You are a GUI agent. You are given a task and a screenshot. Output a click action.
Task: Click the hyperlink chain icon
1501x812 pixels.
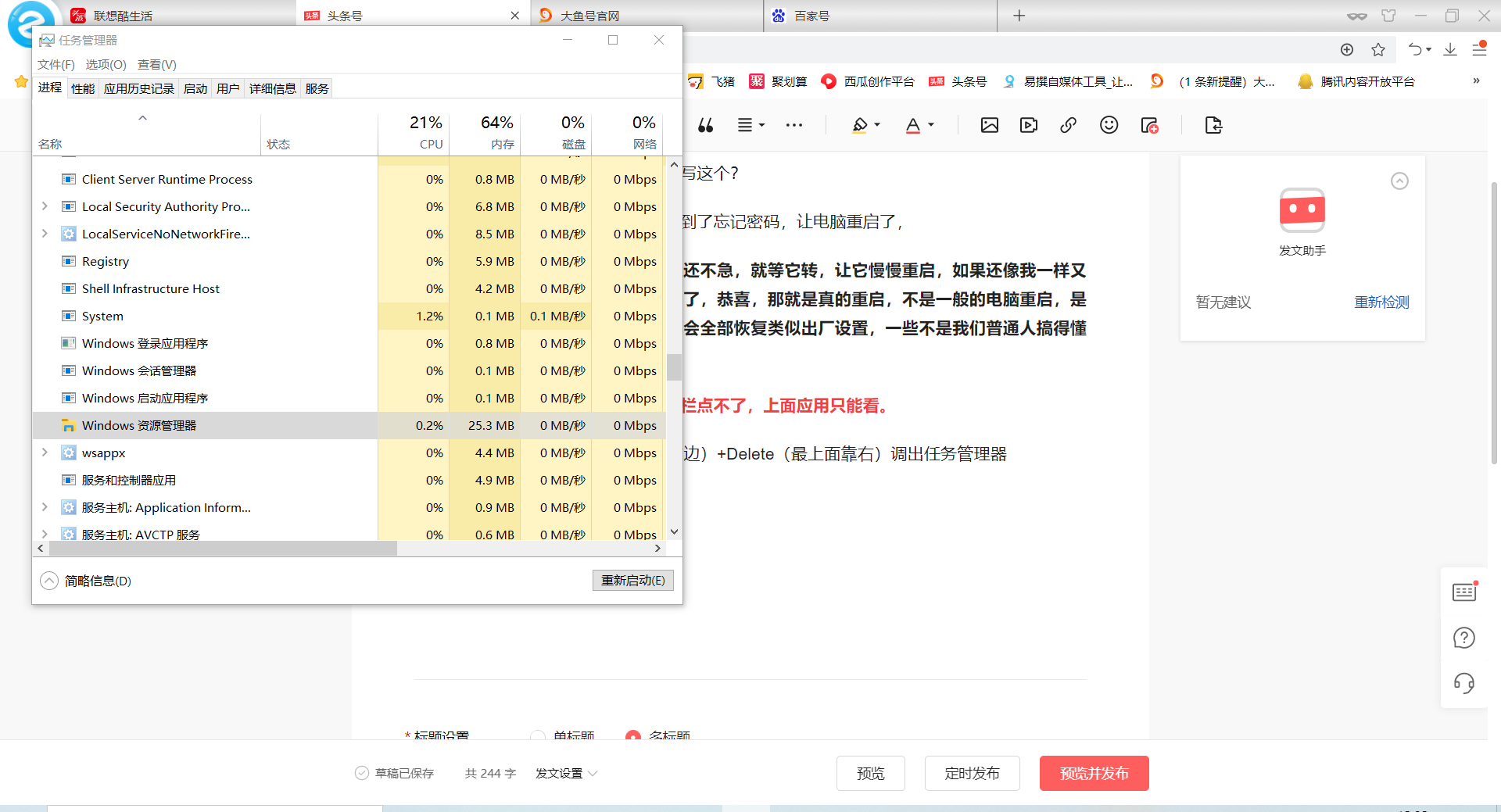1068,125
